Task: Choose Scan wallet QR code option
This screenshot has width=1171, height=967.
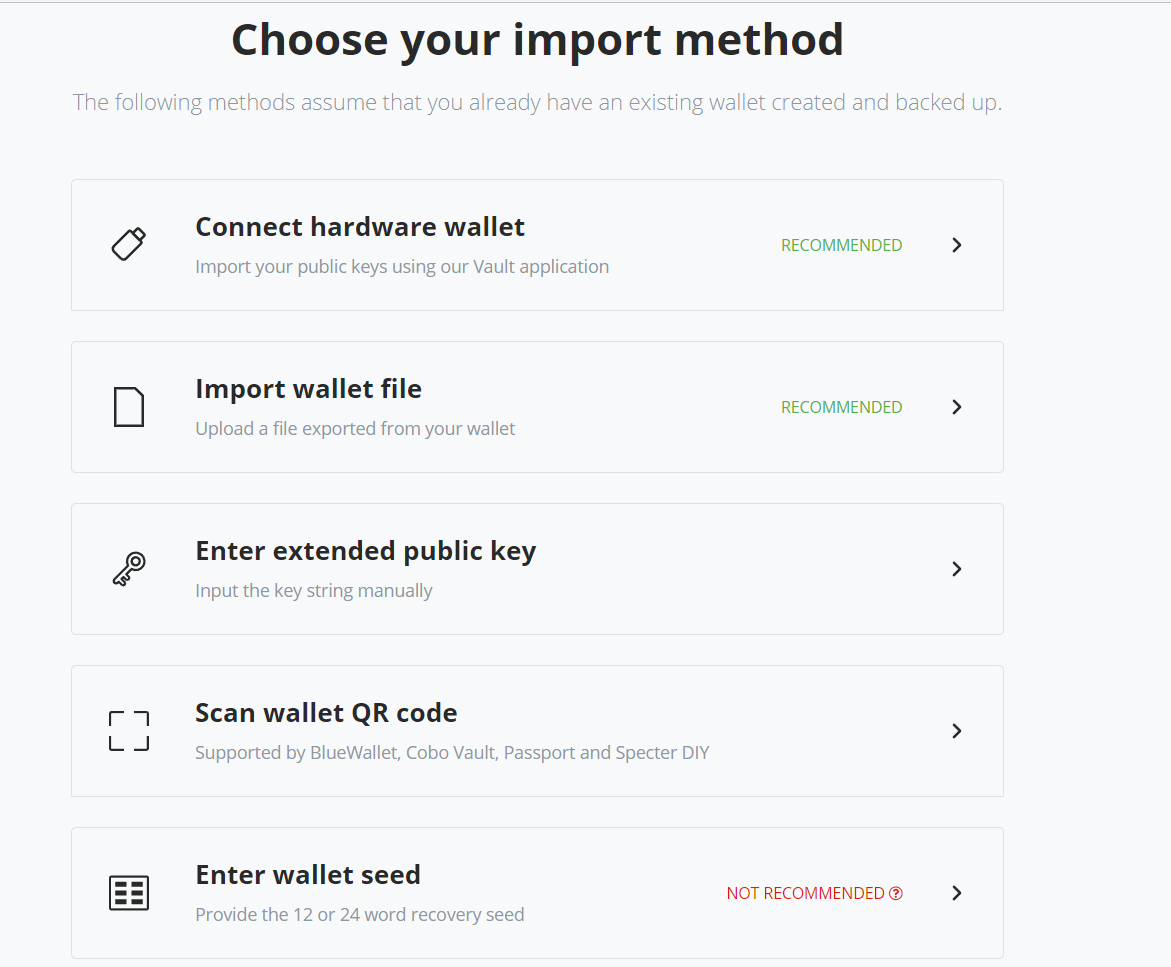Action: 326,713
